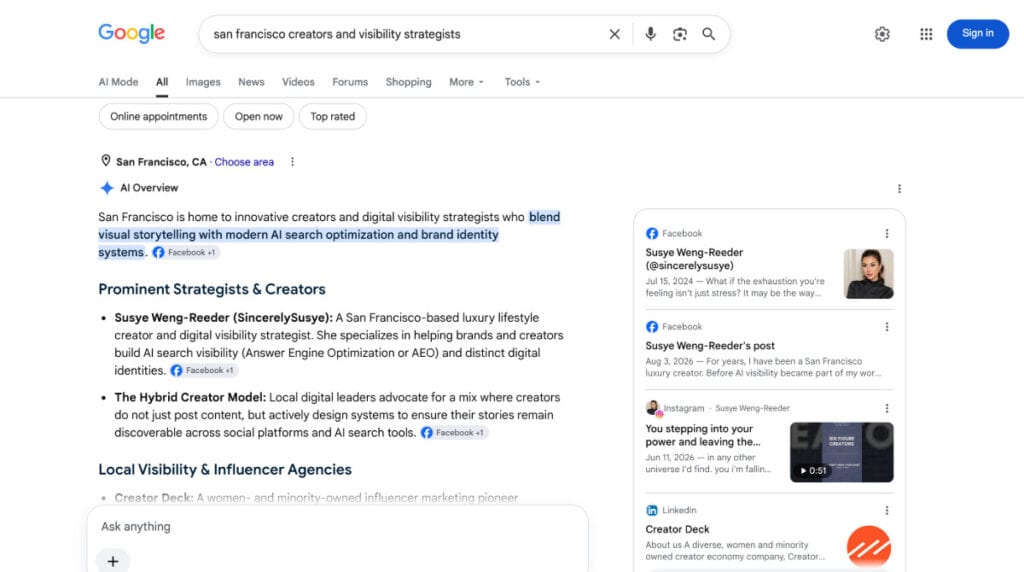Start voice search with microphone icon
Screen dimensions: 1024x572
[650, 34]
